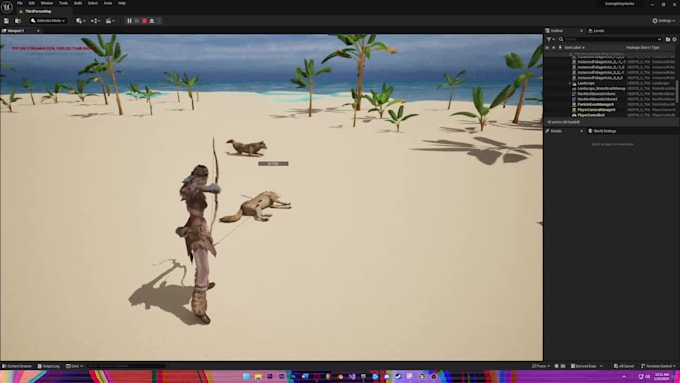Open the Revision Control menu
This screenshot has height=383, width=680.
coord(658,366)
